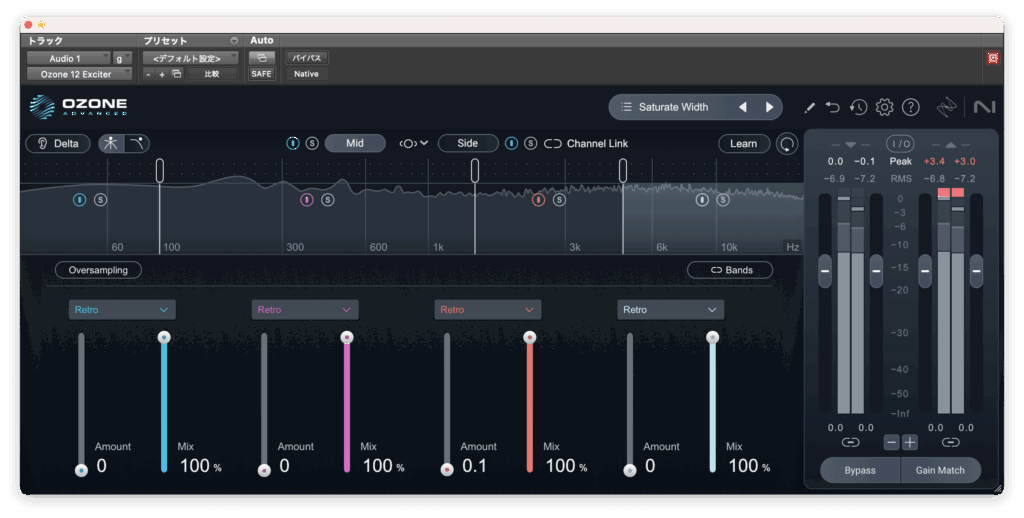Go to the next preset arrow
1024x518 pixels.
(x=769, y=107)
